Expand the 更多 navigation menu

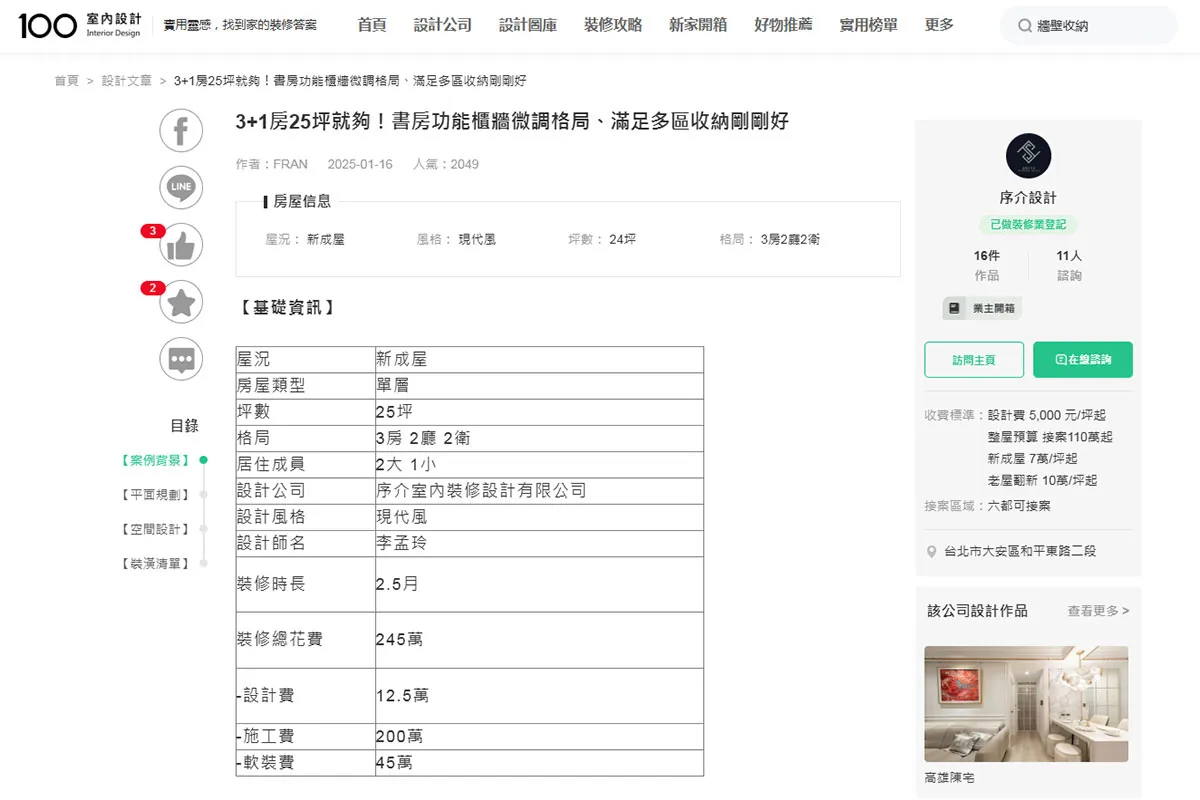(x=939, y=25)
